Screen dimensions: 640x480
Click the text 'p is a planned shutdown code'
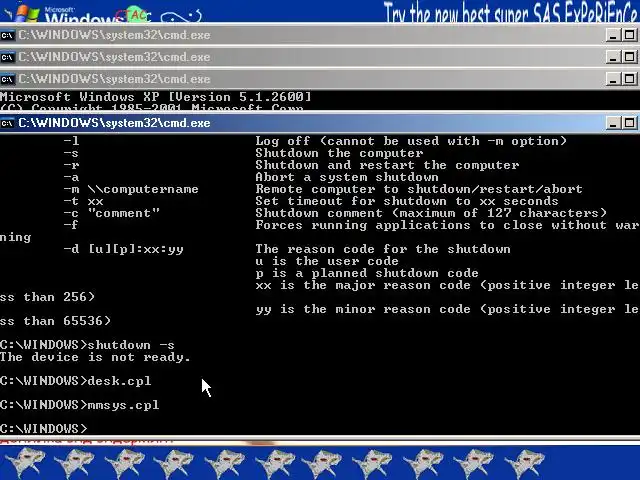(367, 273)
